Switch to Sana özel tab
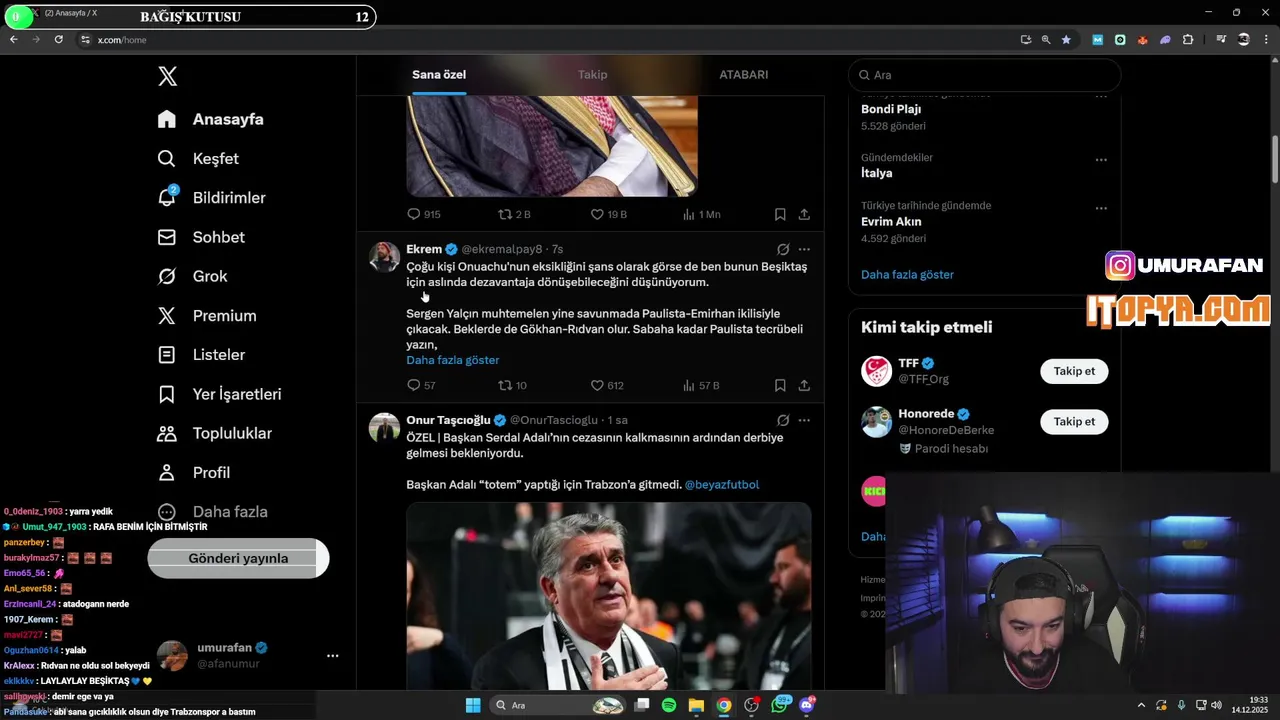The image size is (1280, 720). 439,74
